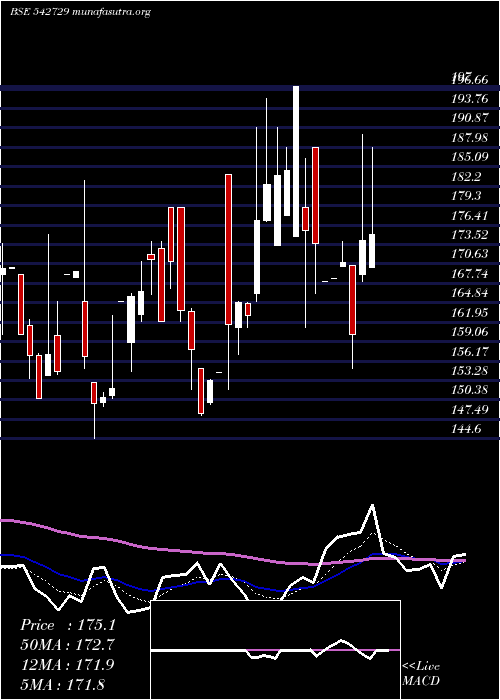Select the 144.6 price axis label
500x700 pixels.
click(x=467, y=429)
